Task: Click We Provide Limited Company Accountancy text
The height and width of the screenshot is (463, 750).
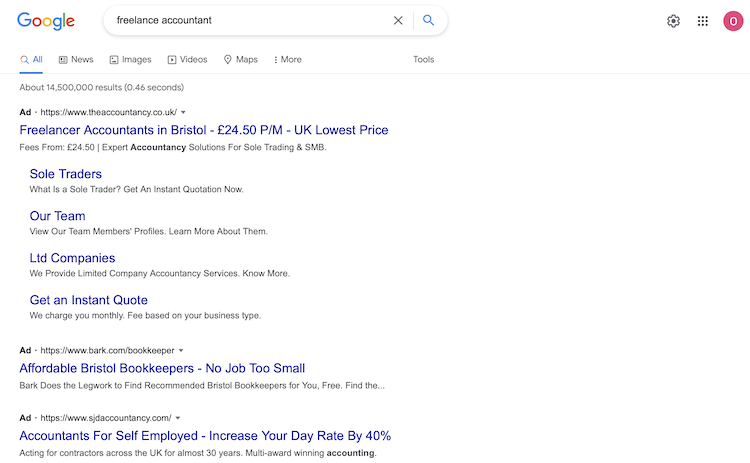Action: coord(159,274)
